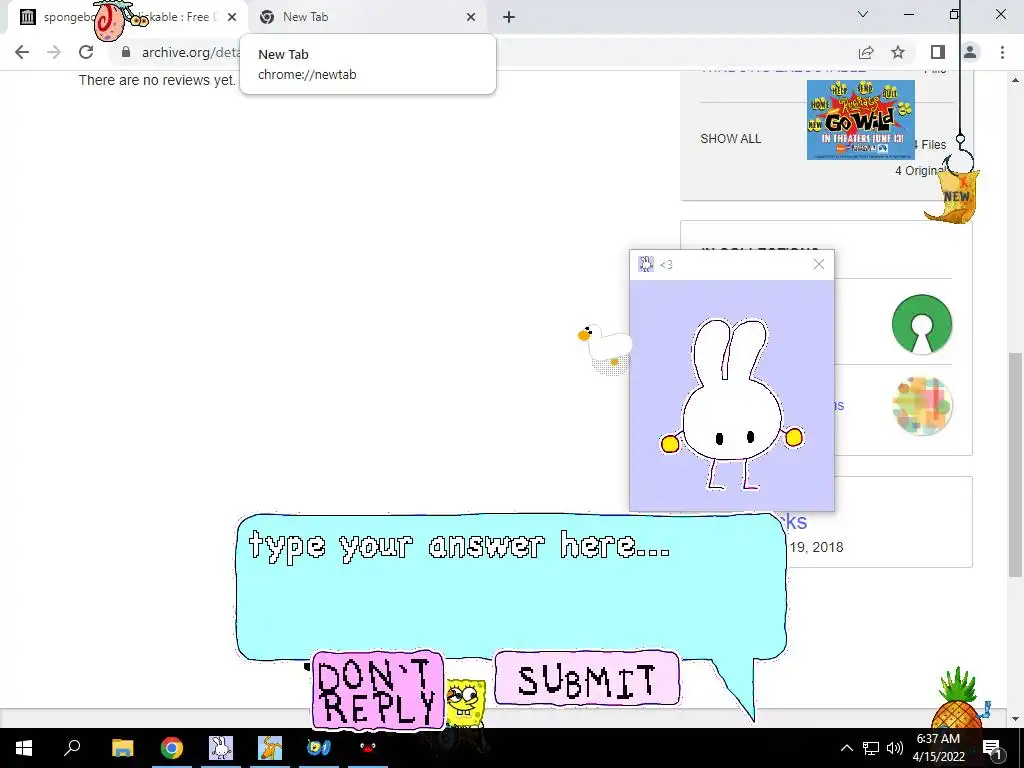Screen dimensions: 1024x768
Task: View site info lock icon
Action: point(126,52)
